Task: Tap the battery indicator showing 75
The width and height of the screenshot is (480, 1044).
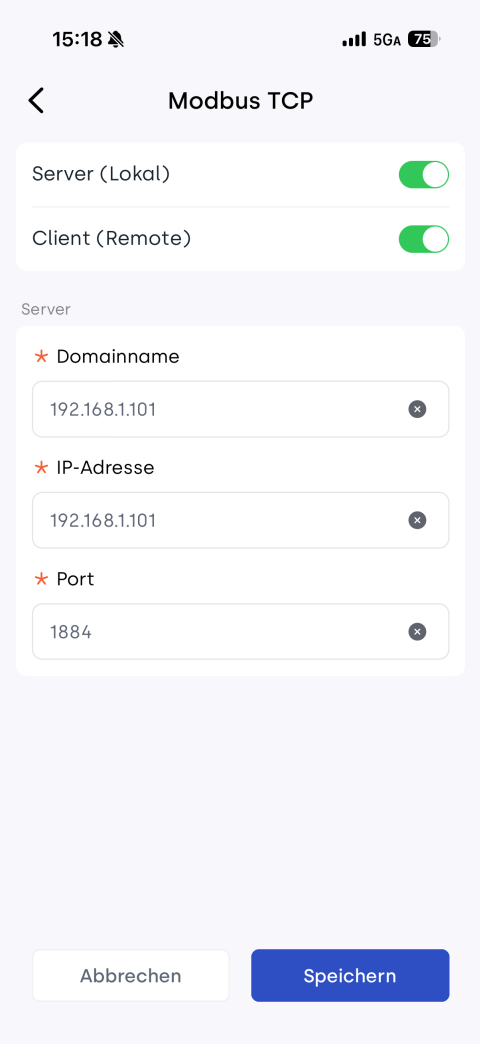Action: (424, 40)
